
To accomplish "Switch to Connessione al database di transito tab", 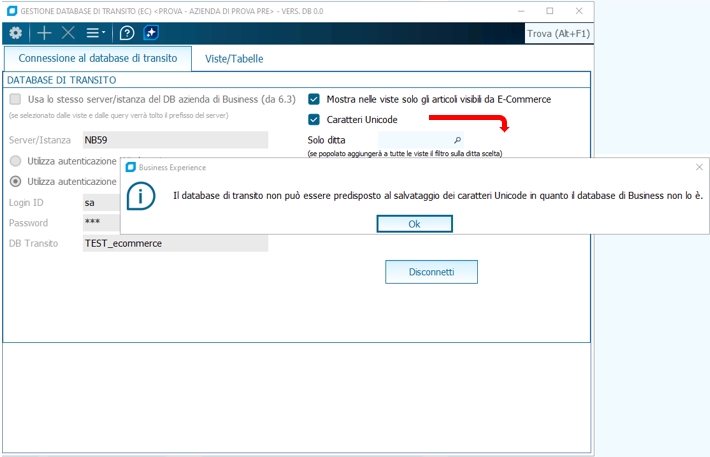I will pyautogui.click(x=98, y=58).
